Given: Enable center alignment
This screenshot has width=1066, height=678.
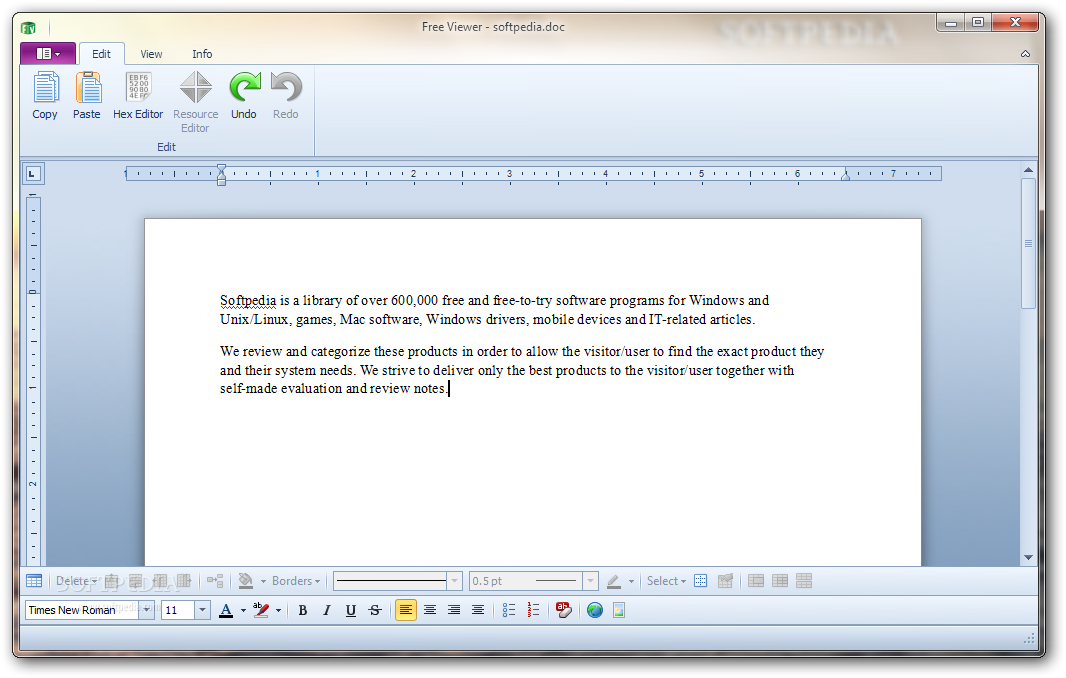Looking at the screenshot, I should click(430, 610).
